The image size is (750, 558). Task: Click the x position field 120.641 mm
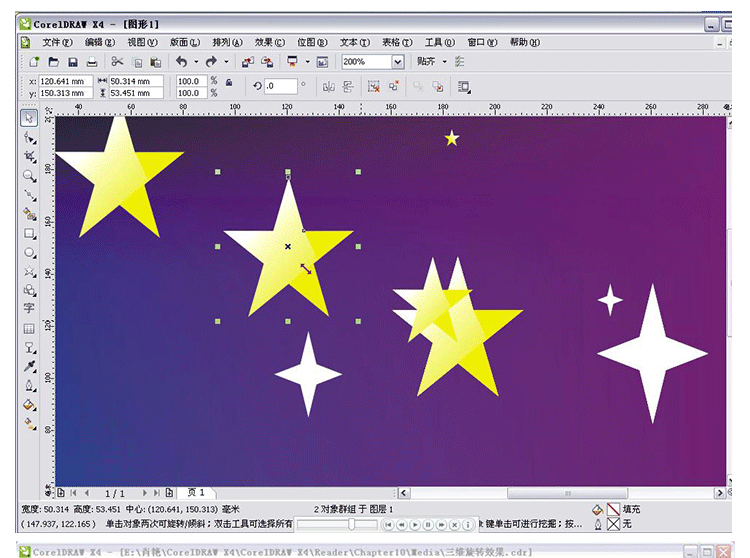66,81
